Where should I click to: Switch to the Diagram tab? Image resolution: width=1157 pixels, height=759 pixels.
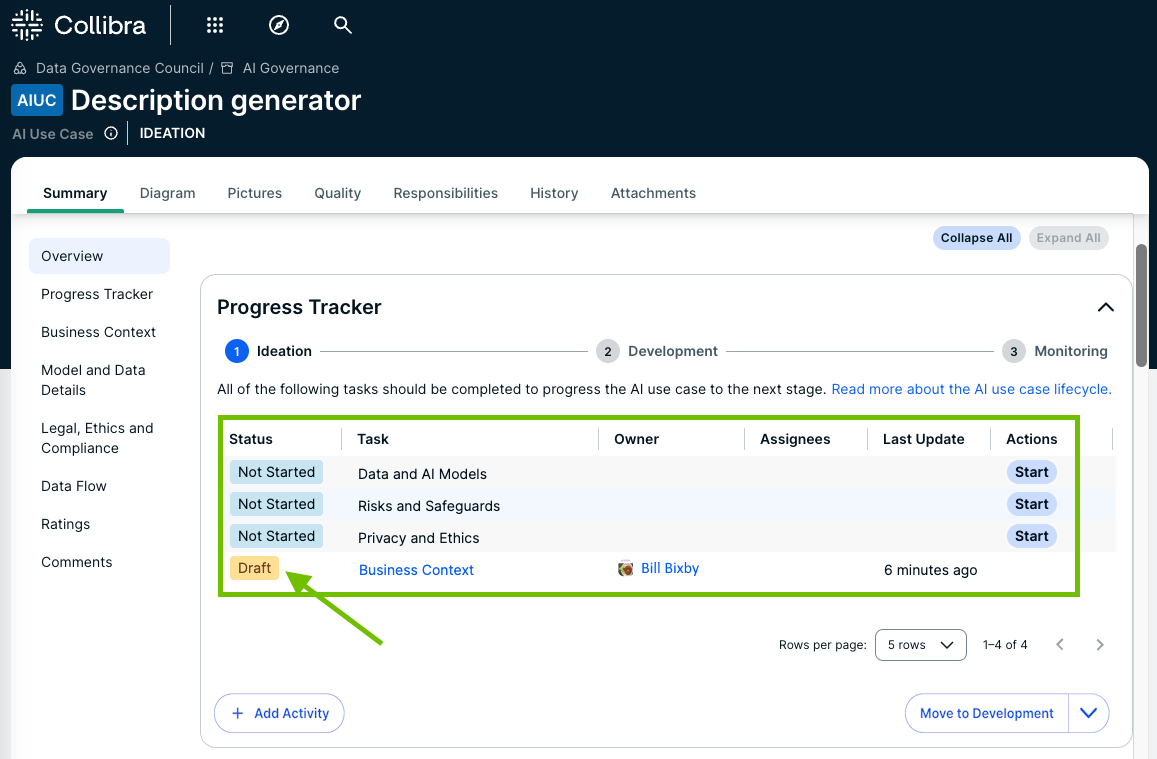pyautogui.click(x=167, y=193)
